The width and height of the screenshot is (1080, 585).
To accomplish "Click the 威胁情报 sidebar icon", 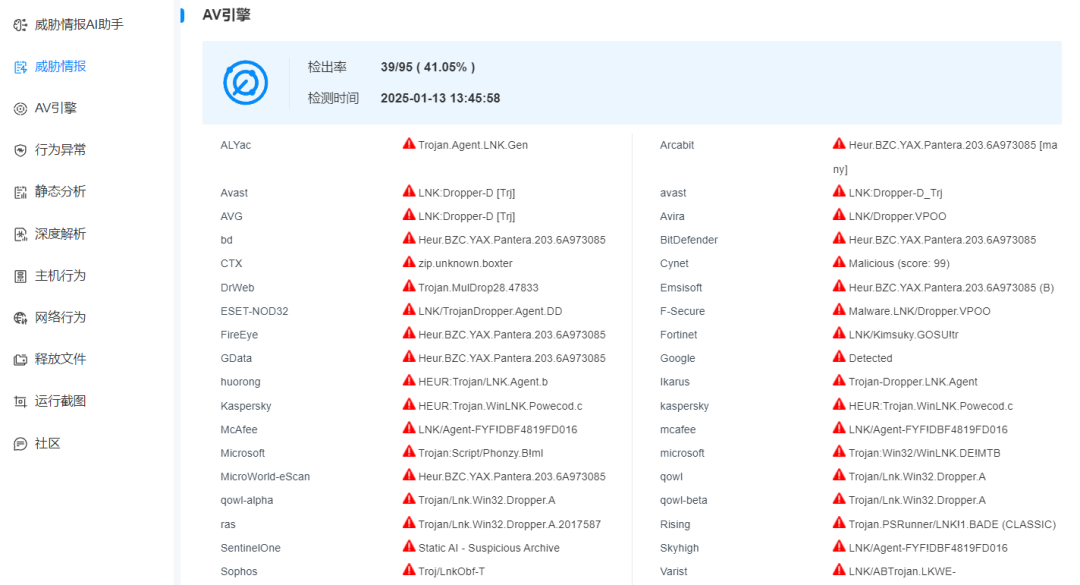I will tap(20, 67).
